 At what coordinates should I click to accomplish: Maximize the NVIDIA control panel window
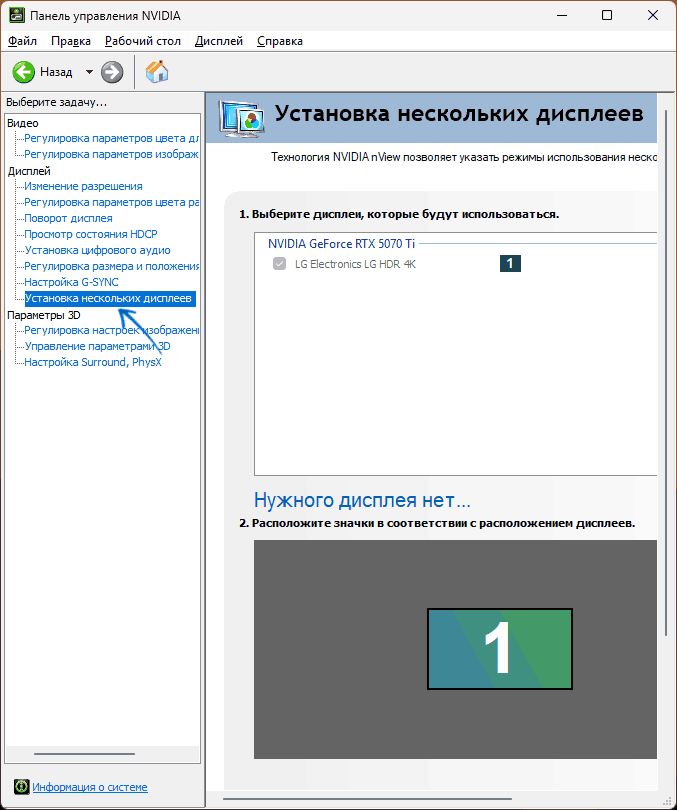tap(607, 15)
